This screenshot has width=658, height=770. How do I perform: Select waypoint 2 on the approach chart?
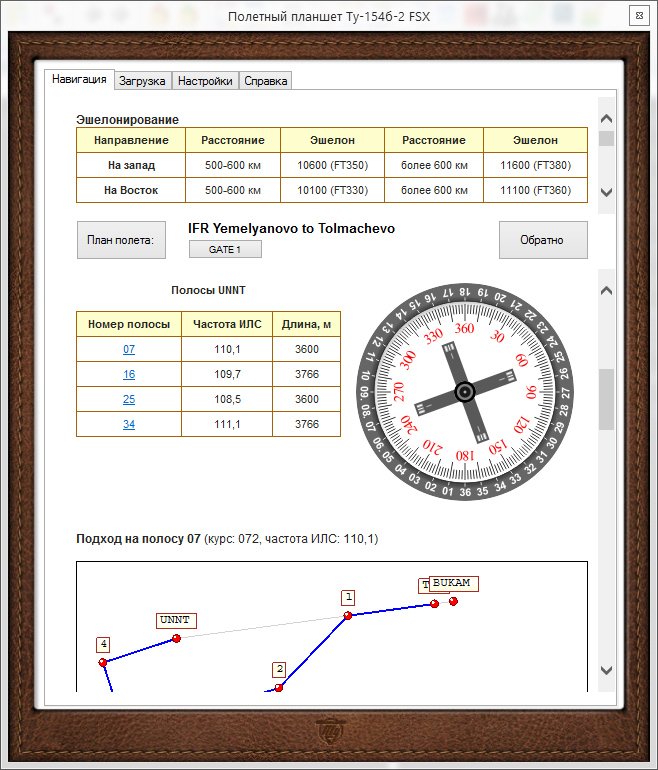coord(279,687)
